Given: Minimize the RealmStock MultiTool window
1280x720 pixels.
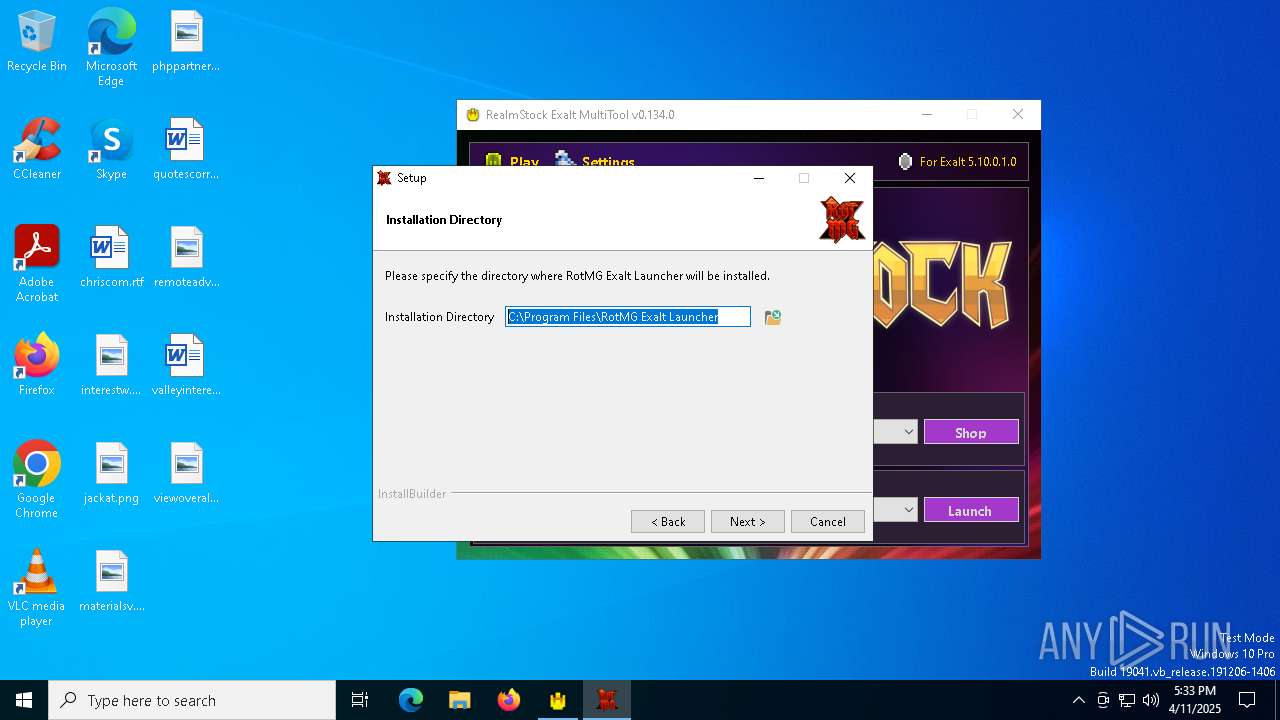Looking at the screenshot, I should [927, 115].
